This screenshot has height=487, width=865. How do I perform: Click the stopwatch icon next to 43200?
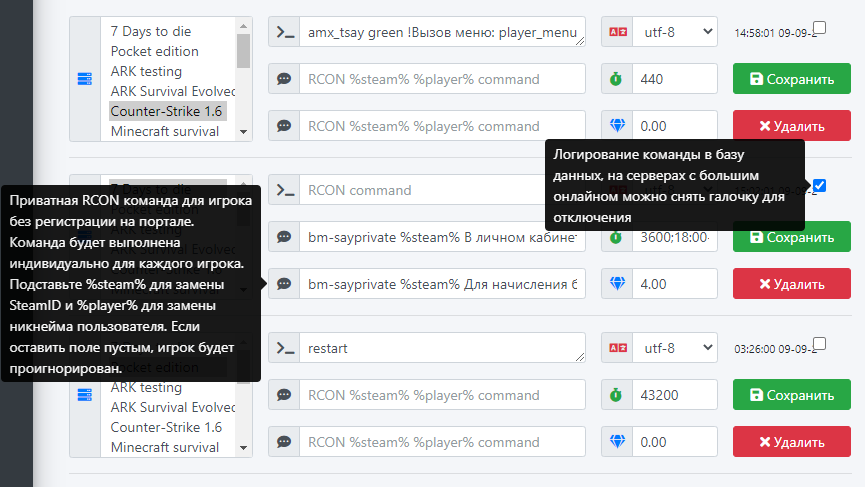coord(617,395)
